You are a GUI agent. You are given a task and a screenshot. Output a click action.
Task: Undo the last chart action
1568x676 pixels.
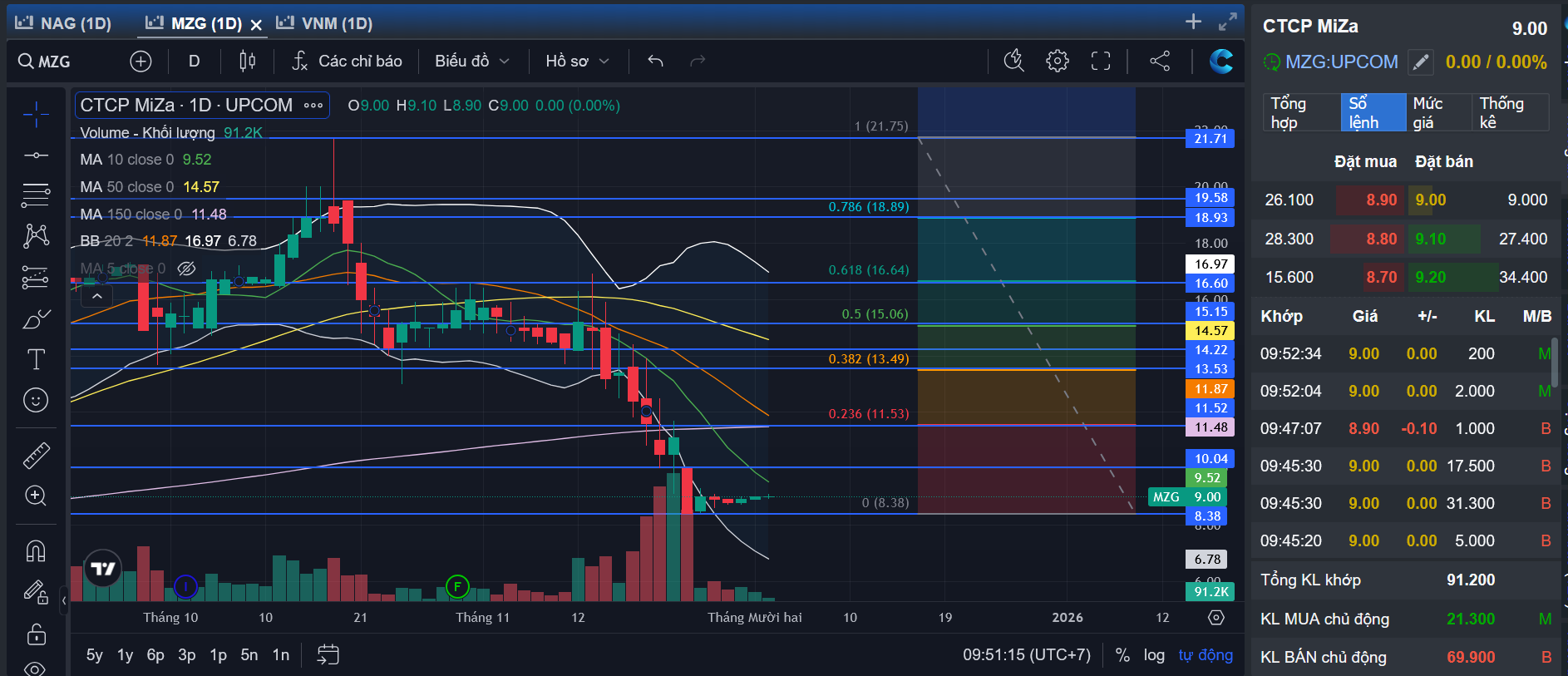point(655,61)
